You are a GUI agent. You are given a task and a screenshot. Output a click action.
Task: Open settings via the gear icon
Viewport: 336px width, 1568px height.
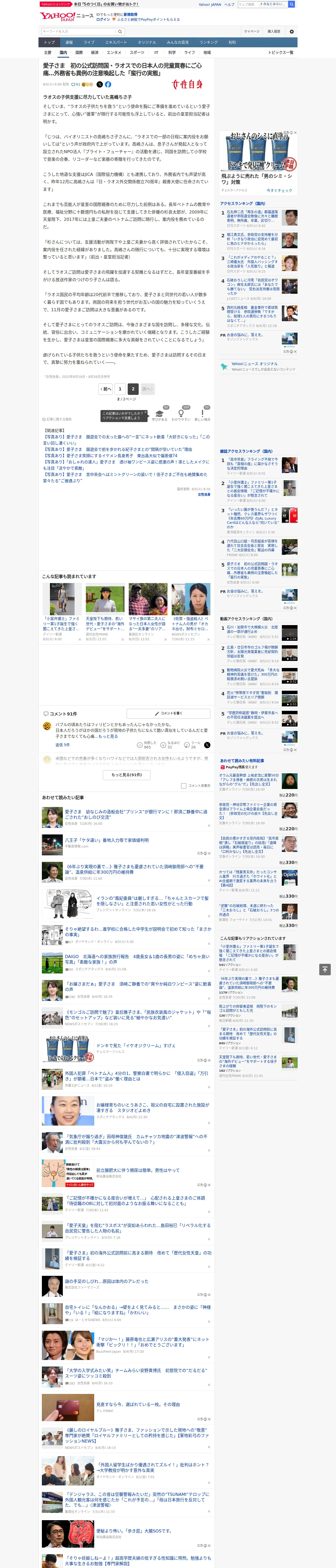point(292,32)
